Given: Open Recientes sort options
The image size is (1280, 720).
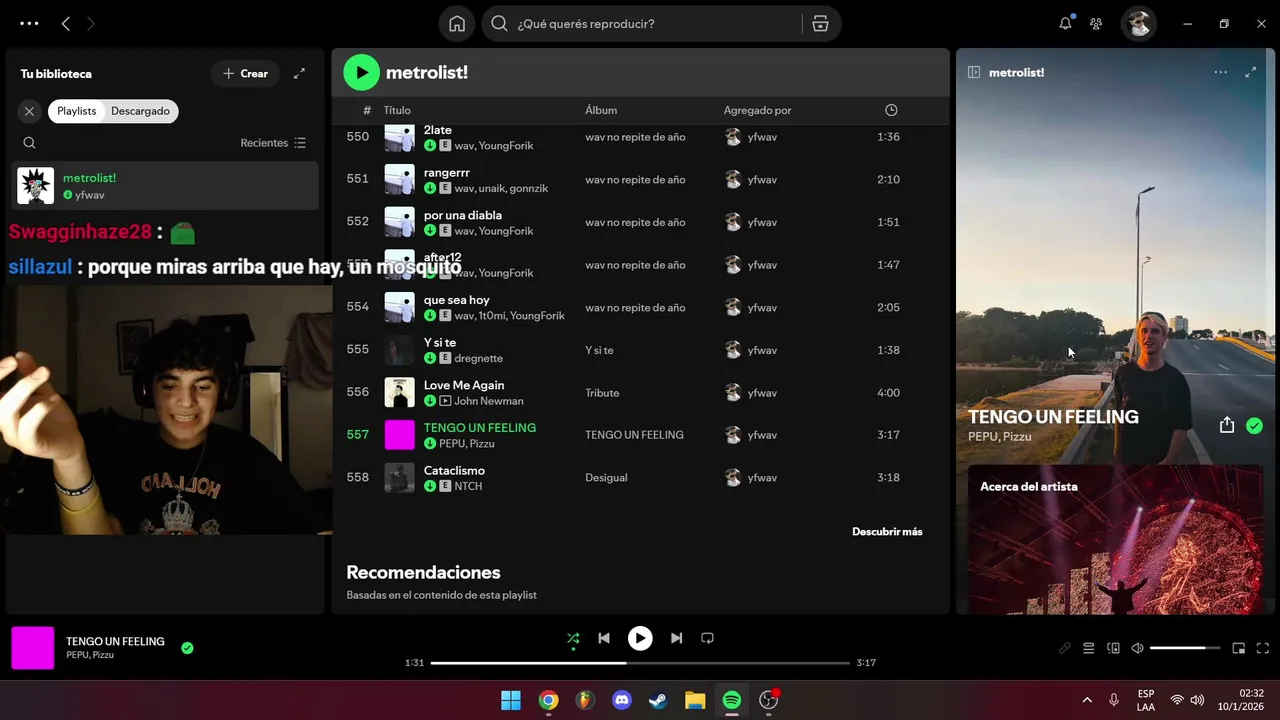Looking at the screenshot, I should 273,143.
